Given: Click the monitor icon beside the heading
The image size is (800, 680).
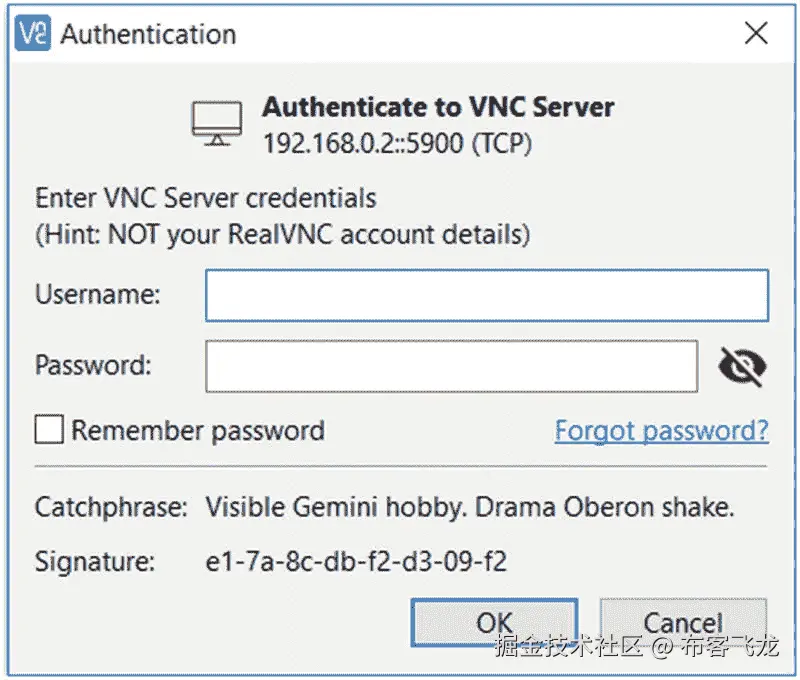Looking at the screenshot, I should click(216, 125).
